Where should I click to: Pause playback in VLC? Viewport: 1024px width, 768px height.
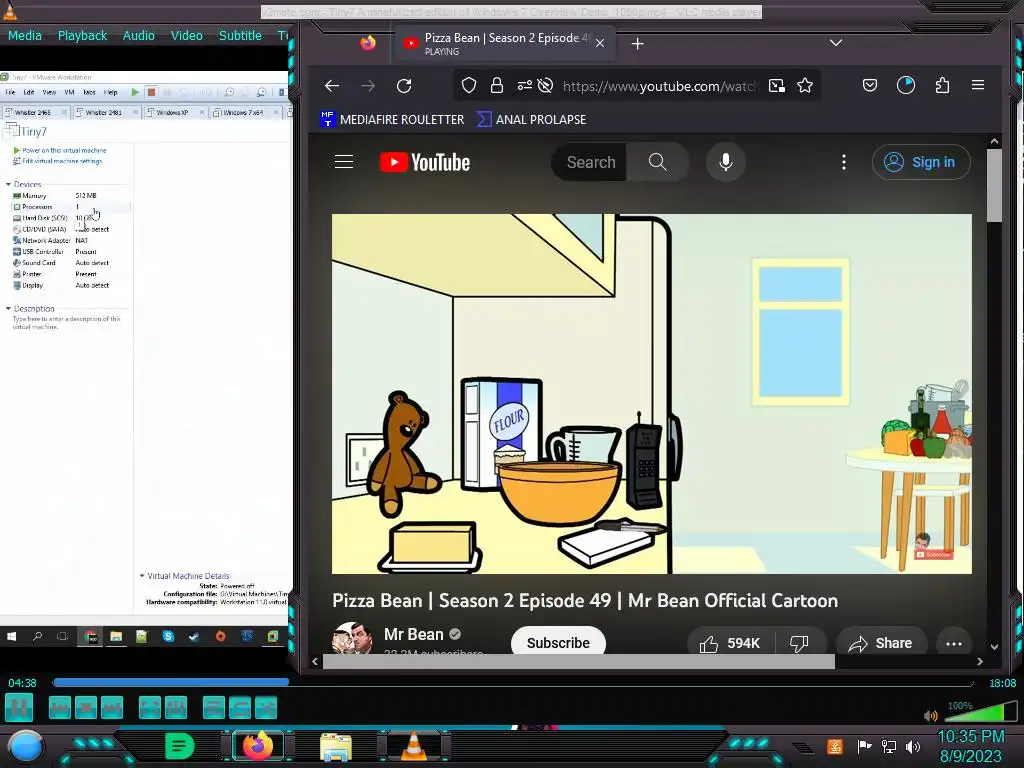point(19,707)
